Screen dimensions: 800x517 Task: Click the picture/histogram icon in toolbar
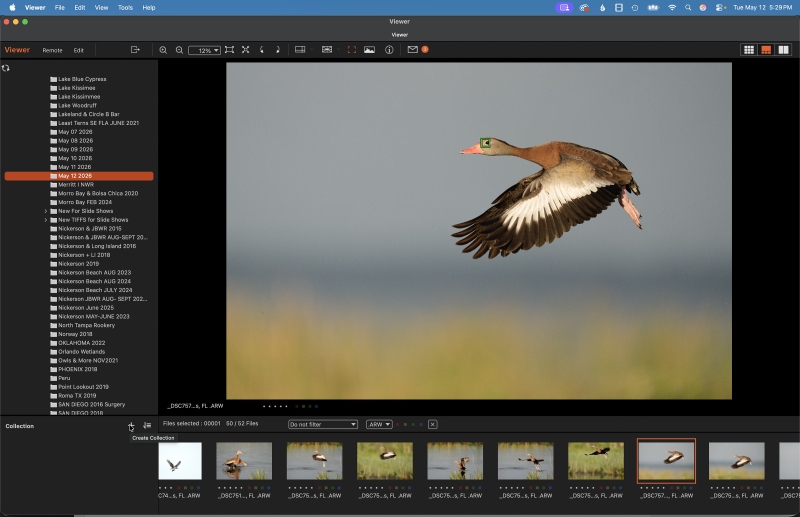point(369,50)
